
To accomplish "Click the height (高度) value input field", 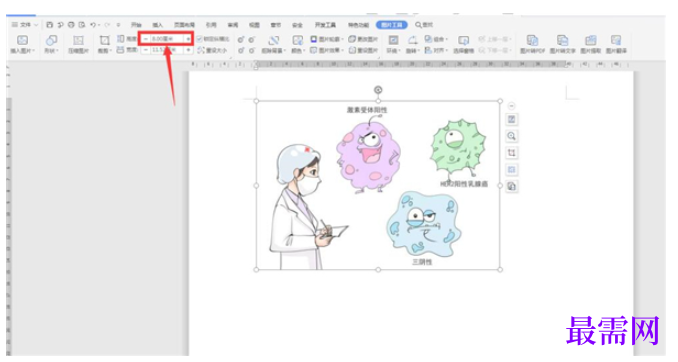I will 167,39.
